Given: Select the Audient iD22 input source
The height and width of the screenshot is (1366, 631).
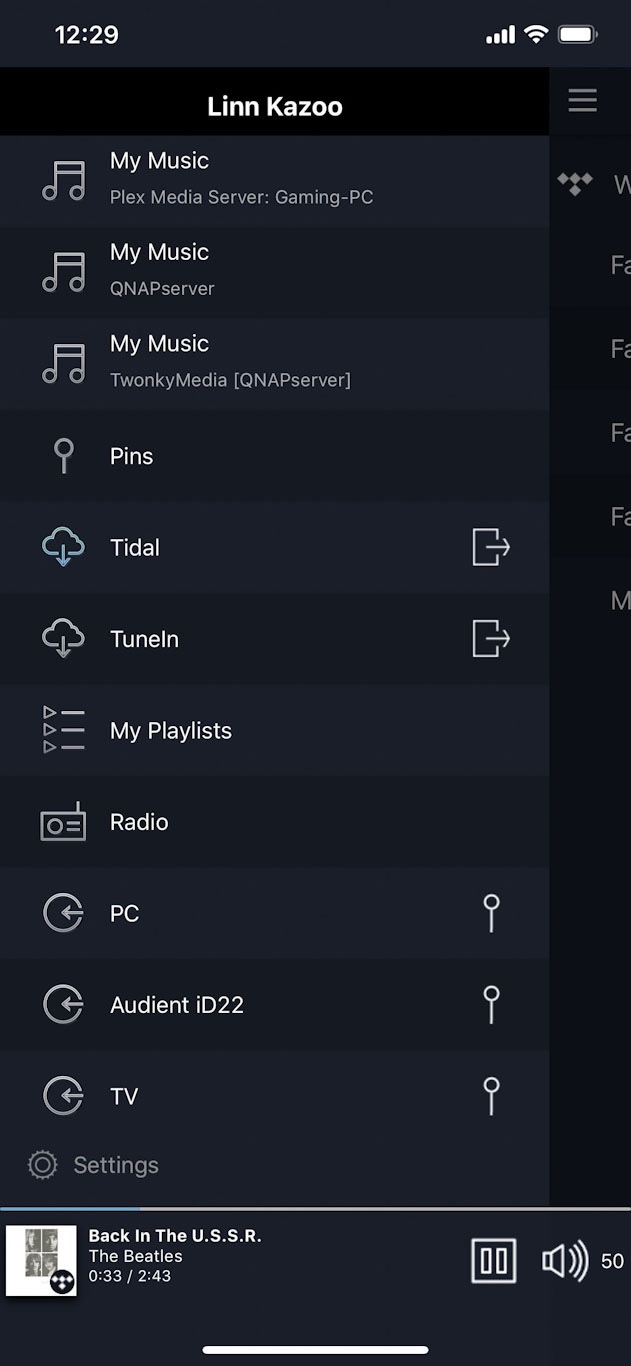Looking at the screenshot, I should pyautogui.click(x=177, y=1005).
